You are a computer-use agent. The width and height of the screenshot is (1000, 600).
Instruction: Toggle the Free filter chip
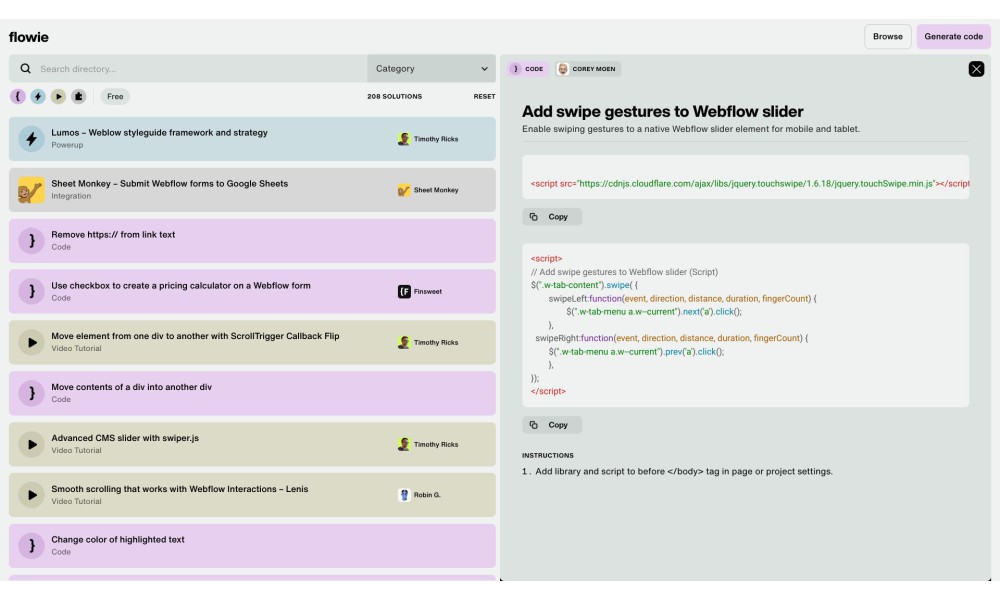coord(115,96)
